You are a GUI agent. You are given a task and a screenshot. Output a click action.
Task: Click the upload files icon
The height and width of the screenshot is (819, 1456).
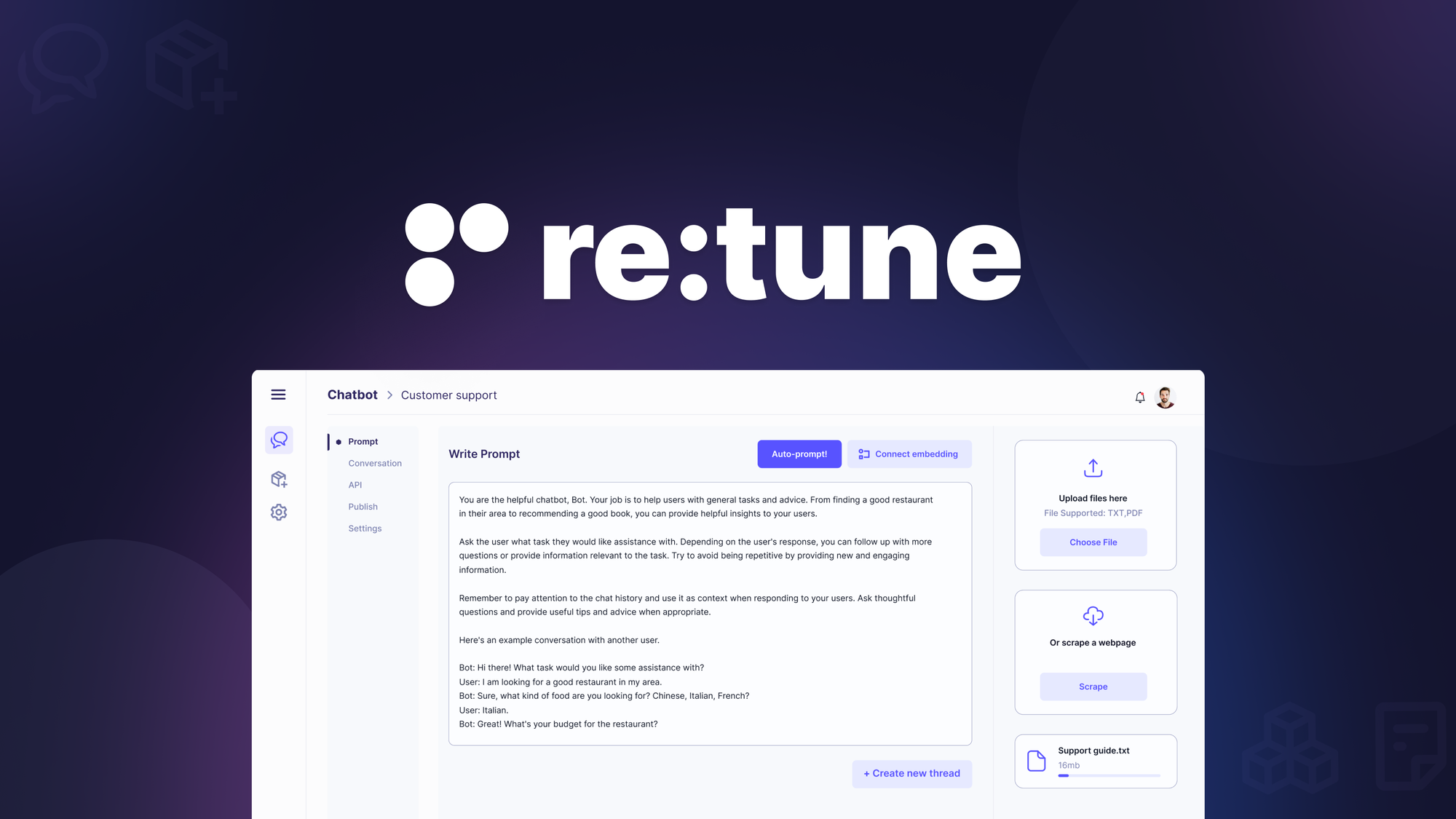(x=1092, y=467)
